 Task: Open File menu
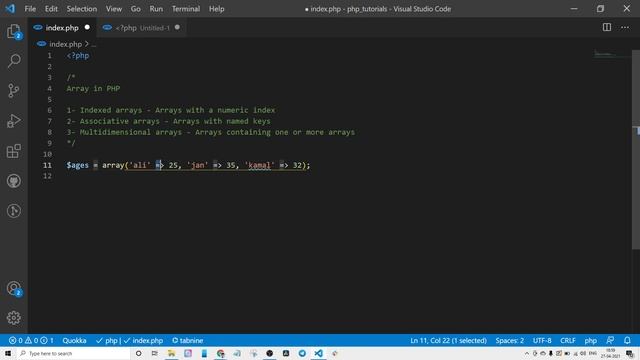coord(30,9)
